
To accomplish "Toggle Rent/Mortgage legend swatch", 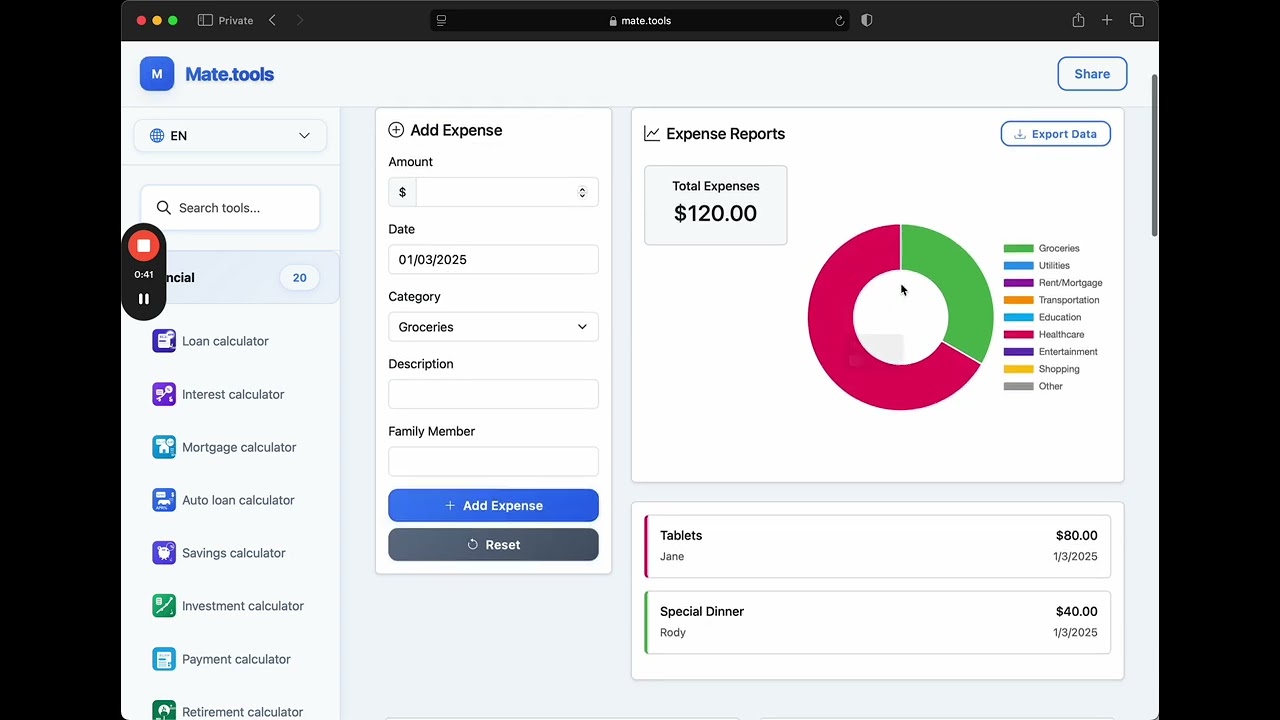I will (x=1018, y=283).
